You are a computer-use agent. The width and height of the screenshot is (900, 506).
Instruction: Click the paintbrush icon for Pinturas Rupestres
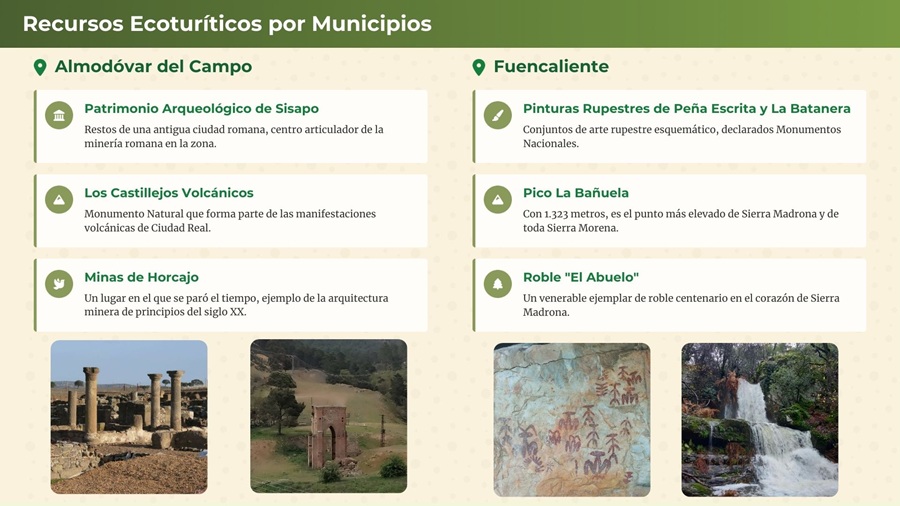coord(498,115)
